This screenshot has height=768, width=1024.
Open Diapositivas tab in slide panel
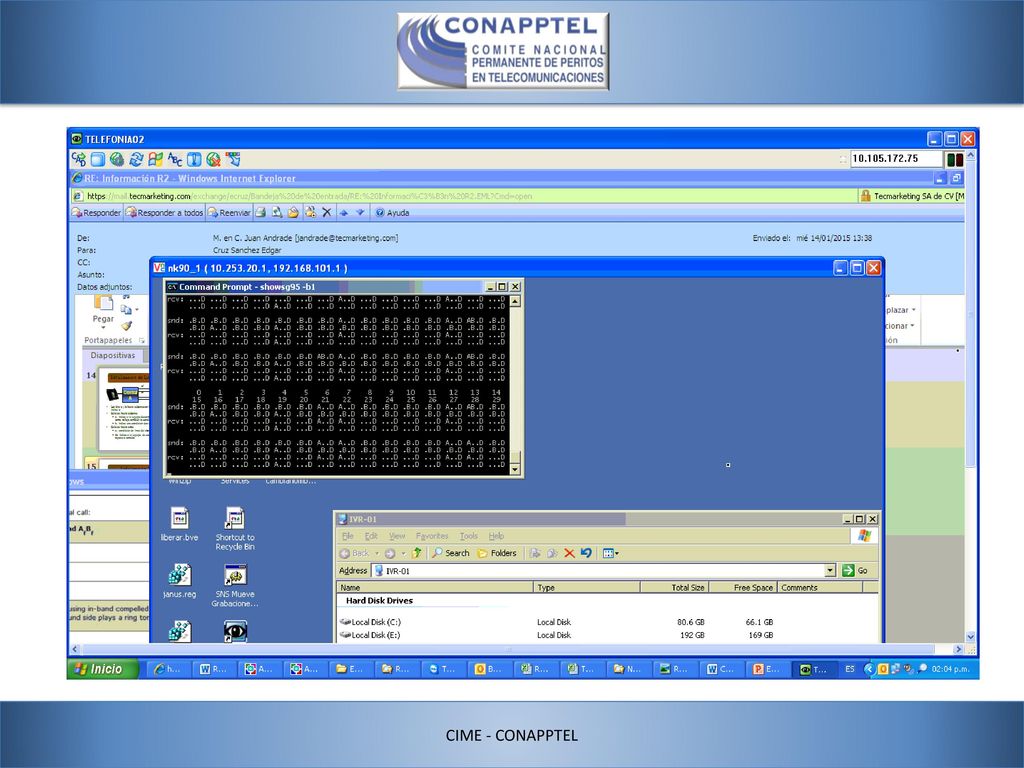113,355
